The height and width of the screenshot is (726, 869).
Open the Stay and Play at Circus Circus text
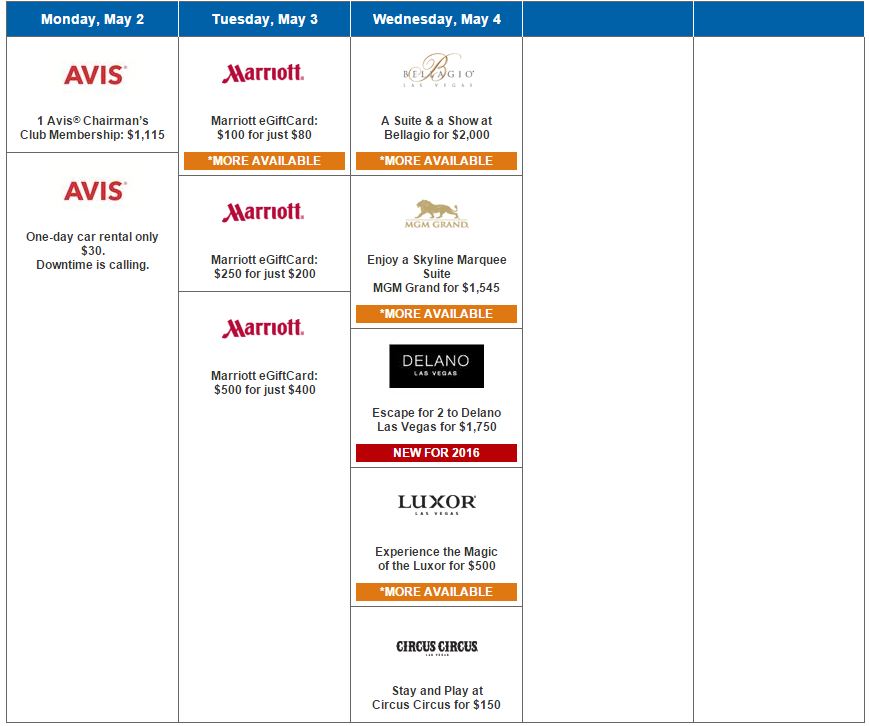coord(436,698)
